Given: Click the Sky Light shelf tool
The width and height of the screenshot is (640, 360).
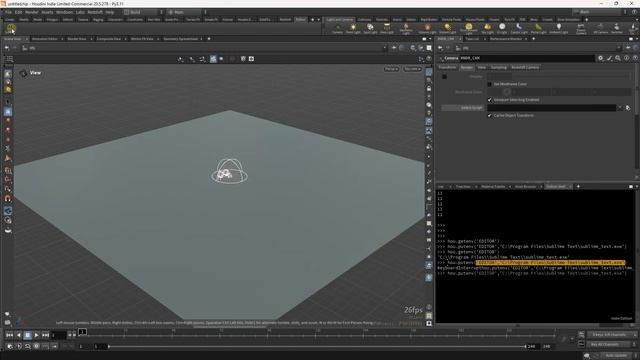Looking at the screenshot, I should tap(487, 29).
